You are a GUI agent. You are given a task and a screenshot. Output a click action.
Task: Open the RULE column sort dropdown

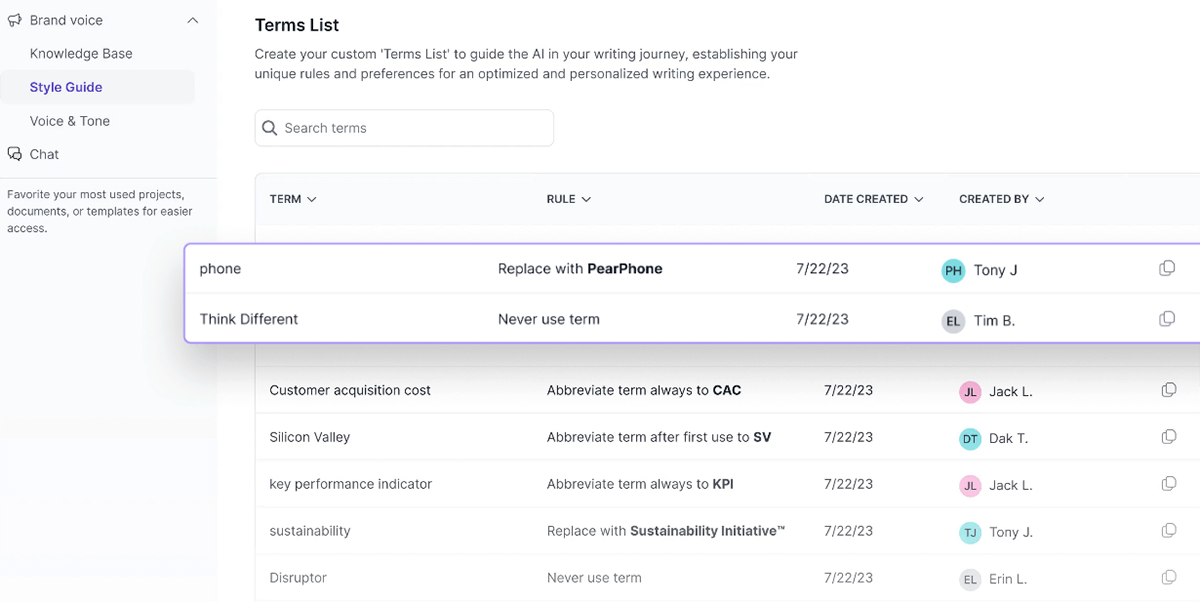click(585, 199)
